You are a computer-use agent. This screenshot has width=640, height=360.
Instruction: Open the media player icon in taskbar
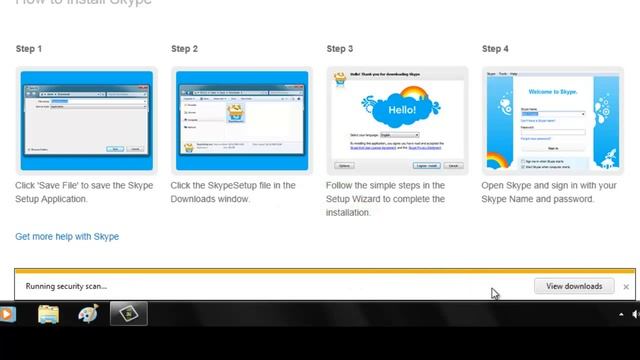[x=7, y=314]
